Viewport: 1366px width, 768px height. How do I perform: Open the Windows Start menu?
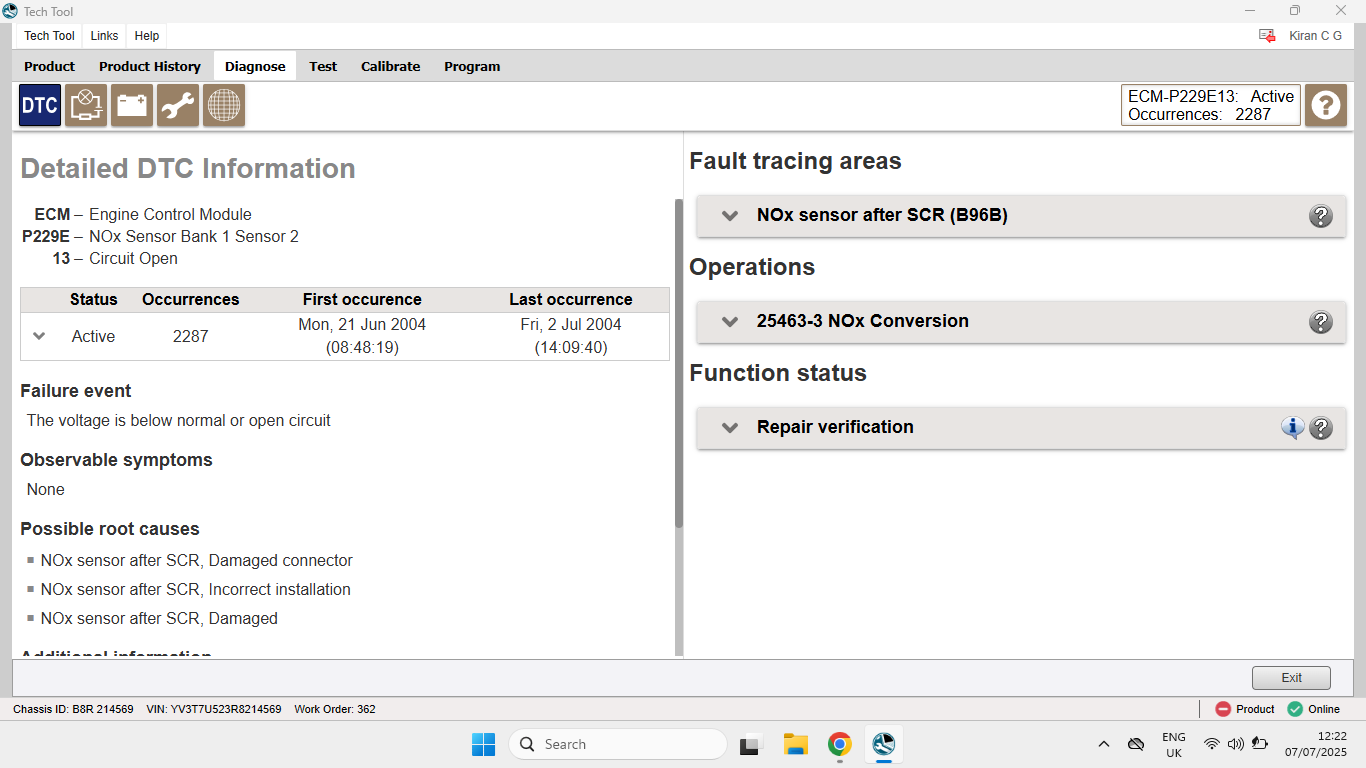(483, 744)
